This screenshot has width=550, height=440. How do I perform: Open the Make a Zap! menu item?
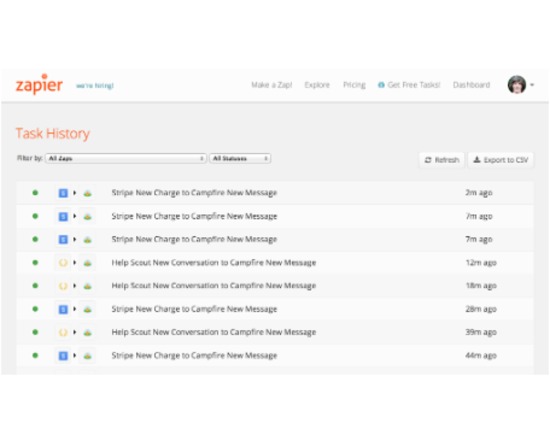tap(271, 85)
